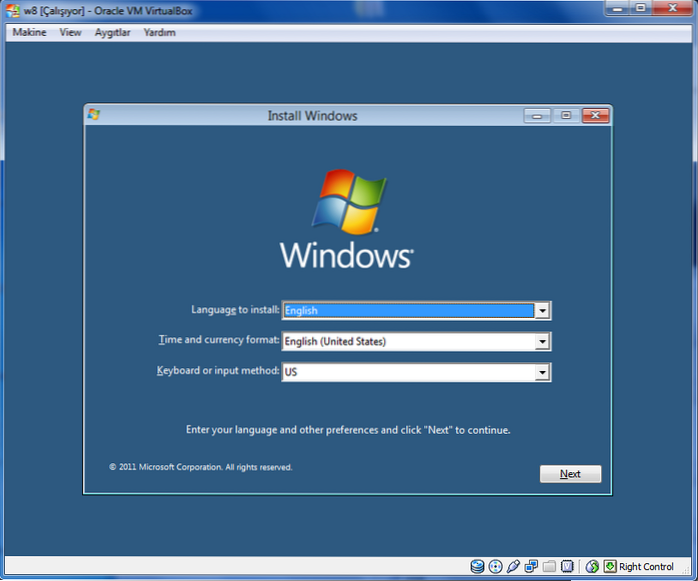Click the Right Control host key label

pyautogui.click(x=646, y=567)
